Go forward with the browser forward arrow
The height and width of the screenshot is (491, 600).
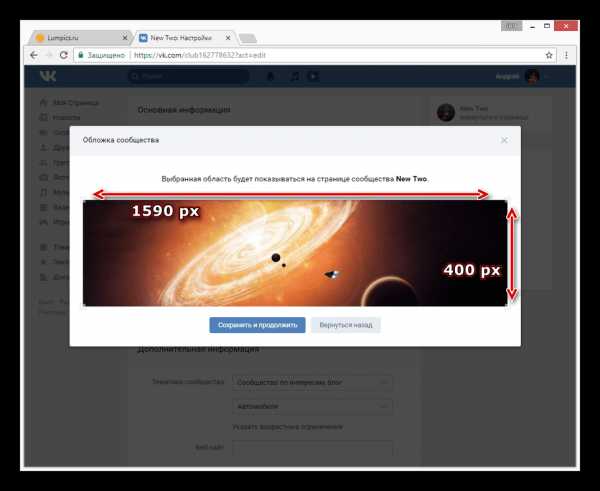pos(49,55)
